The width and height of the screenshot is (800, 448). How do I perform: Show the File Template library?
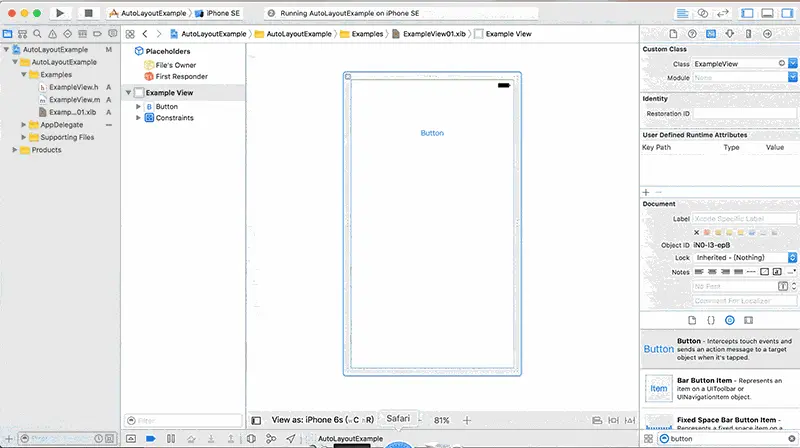tap(692, 320)
